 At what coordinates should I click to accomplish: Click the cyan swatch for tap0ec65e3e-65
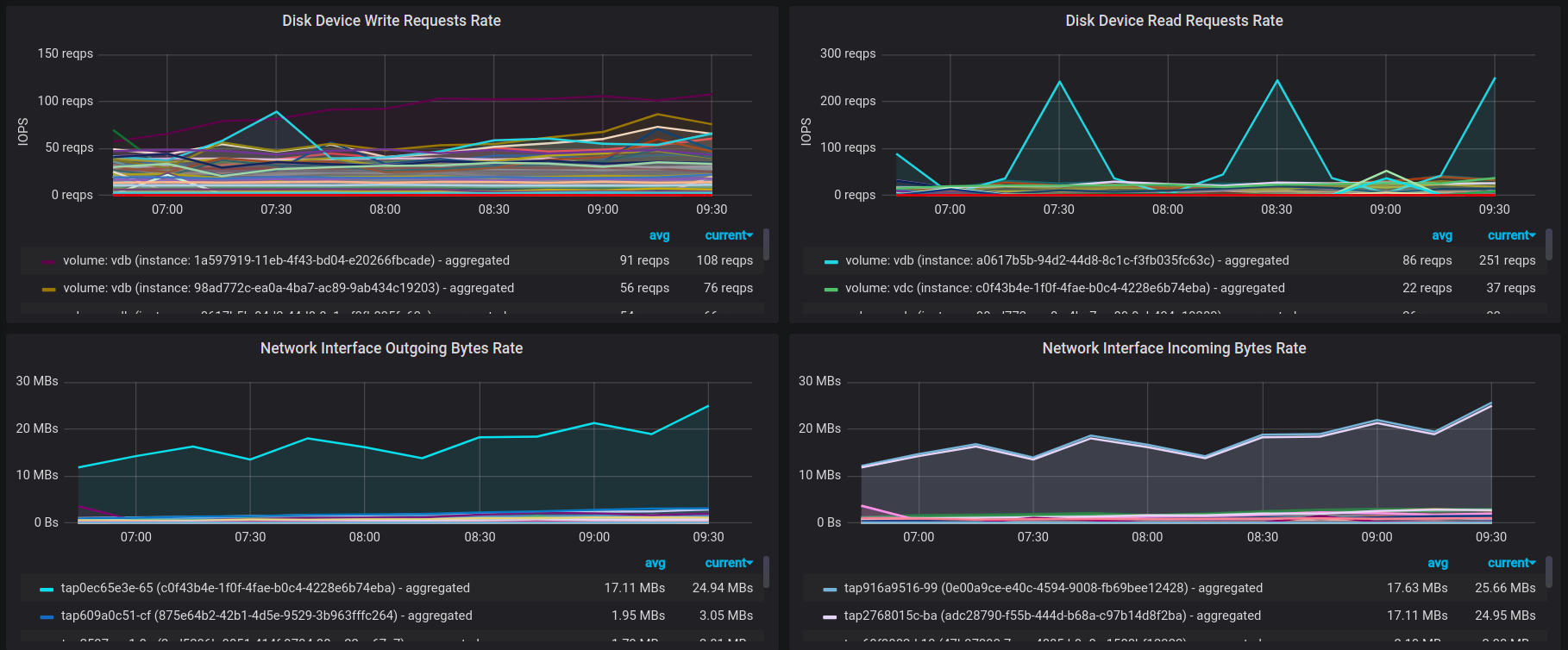47,589
